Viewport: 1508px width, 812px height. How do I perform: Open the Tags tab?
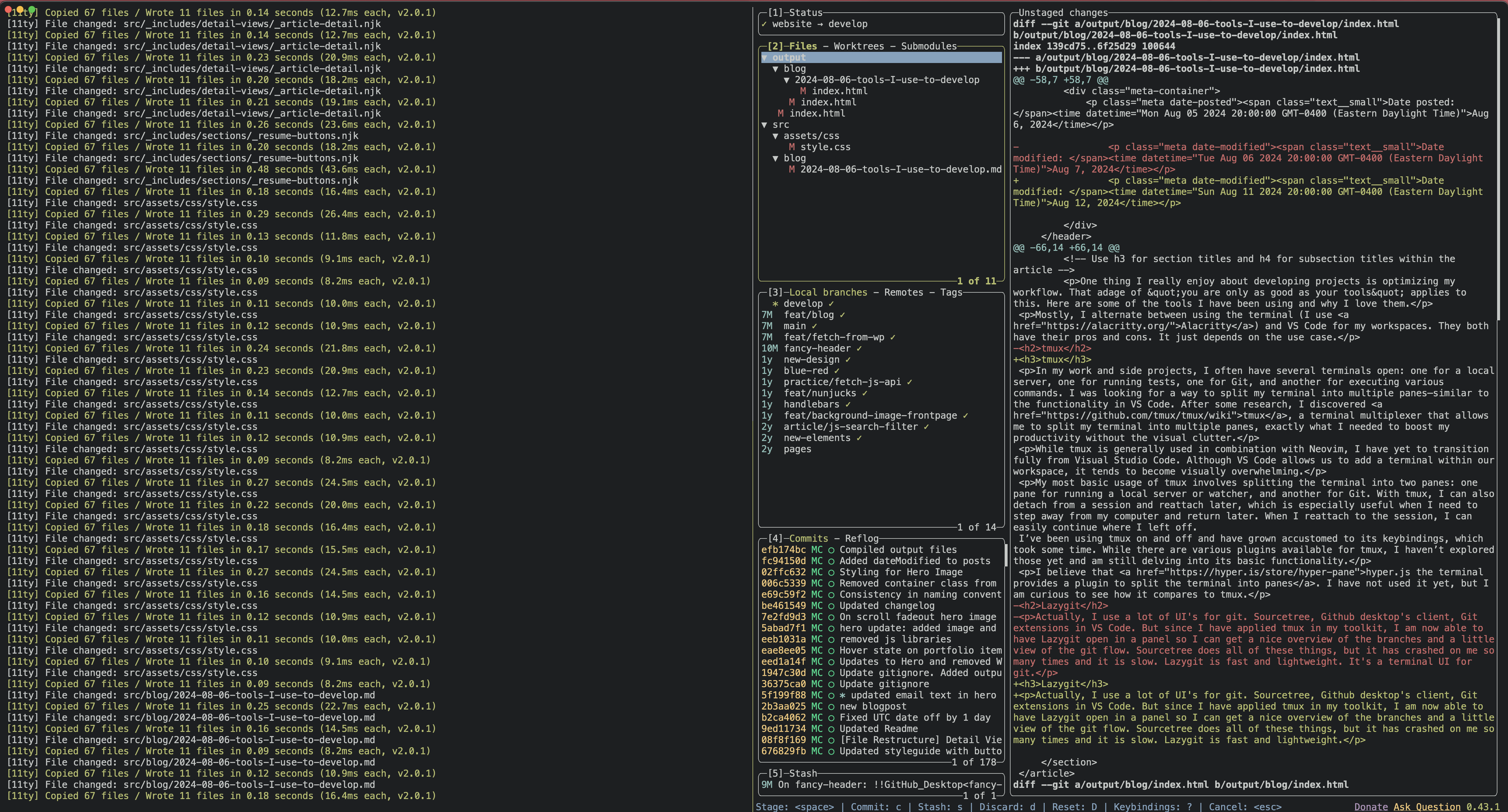click(x=951, y=293)
